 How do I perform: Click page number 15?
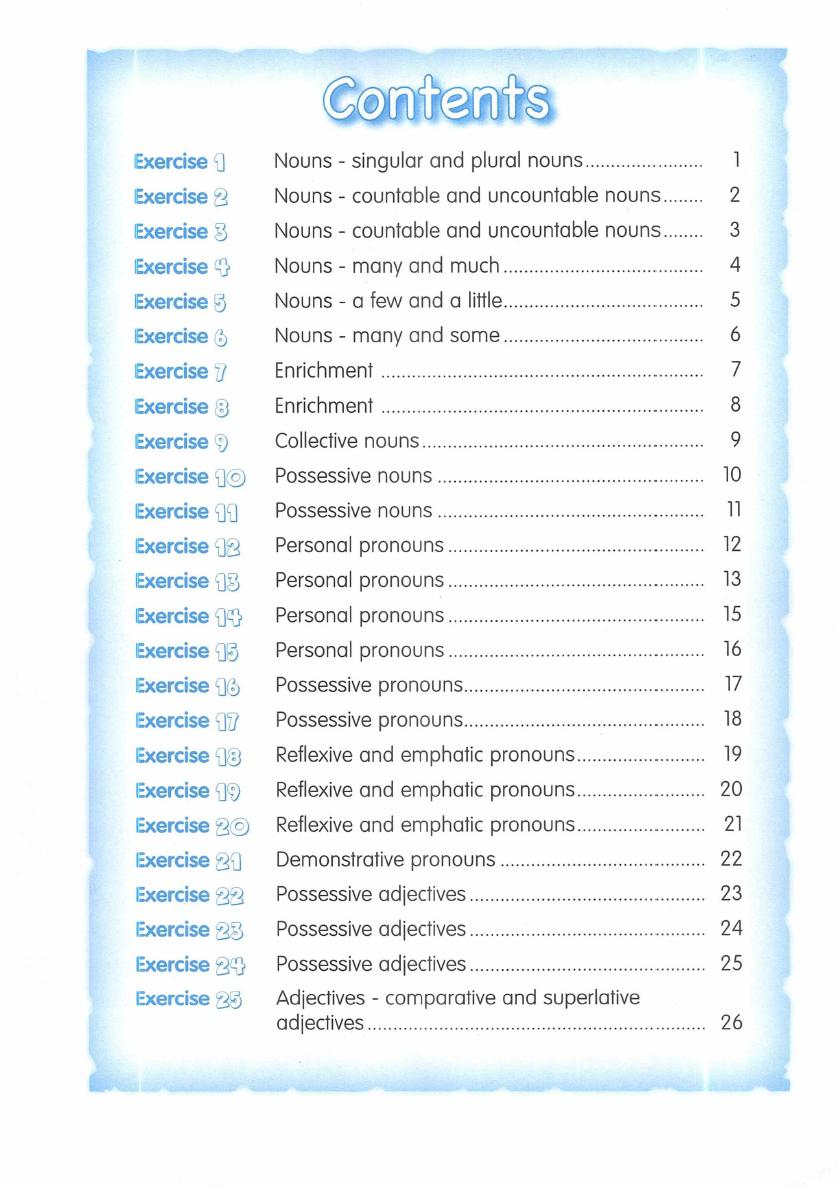click(x=732, y=614)
